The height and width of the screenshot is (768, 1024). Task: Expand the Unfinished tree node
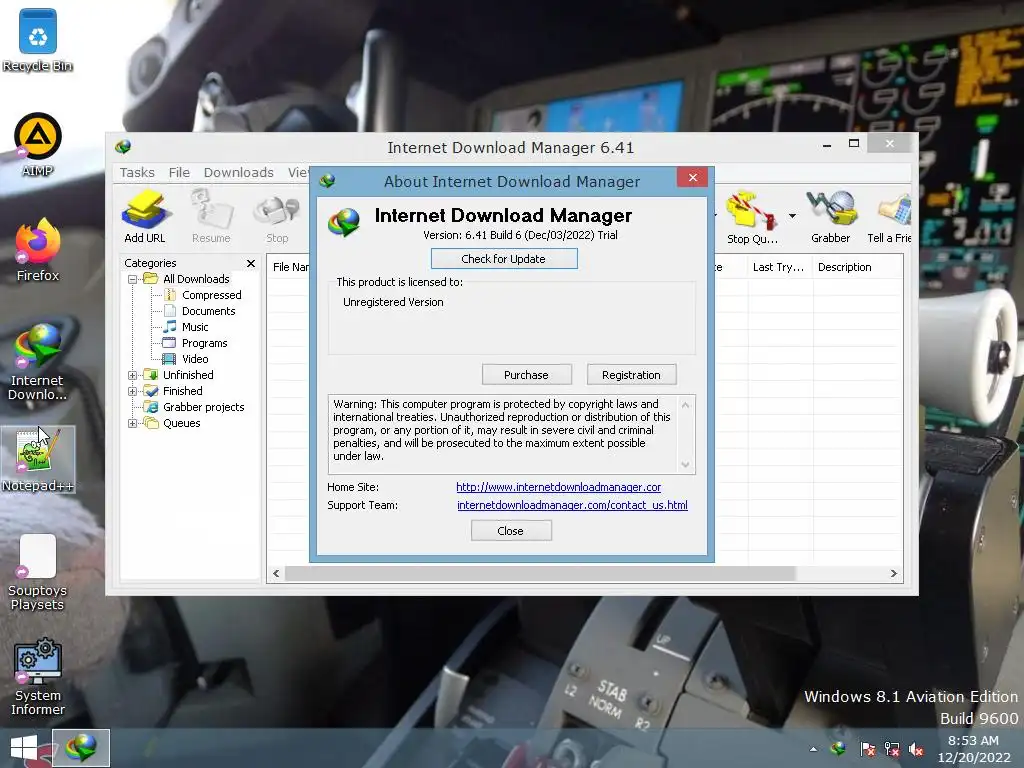click(133, 376)
